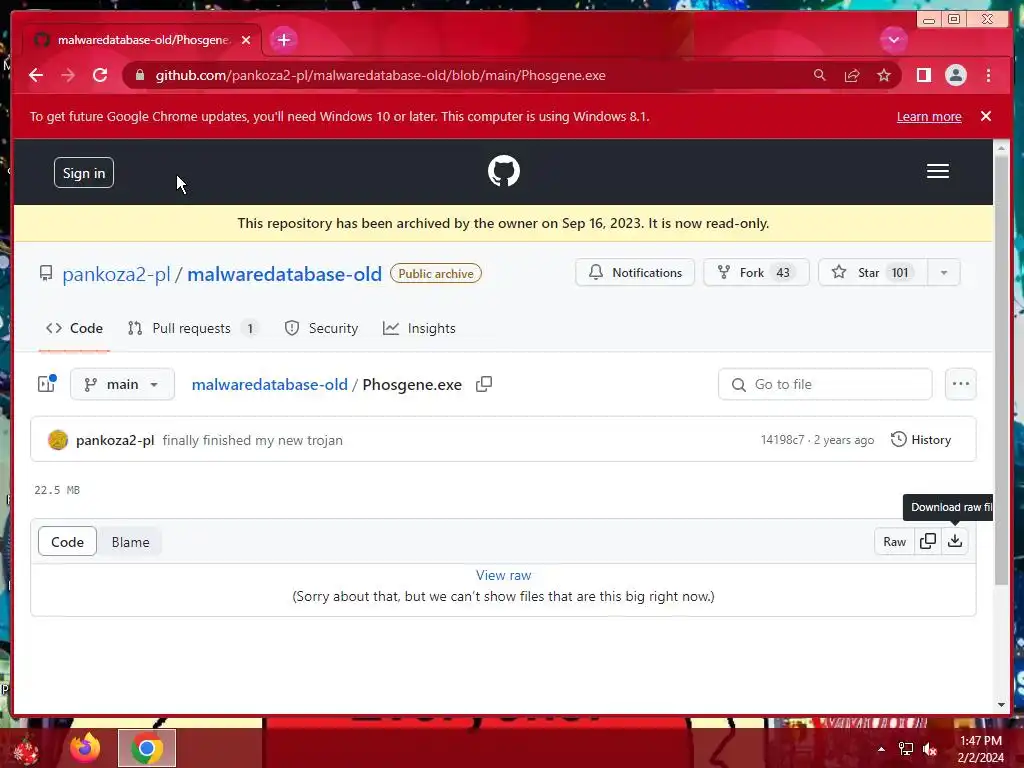Click the Chrome taskbar icon

pyautogui.click(x=147, y=748)
